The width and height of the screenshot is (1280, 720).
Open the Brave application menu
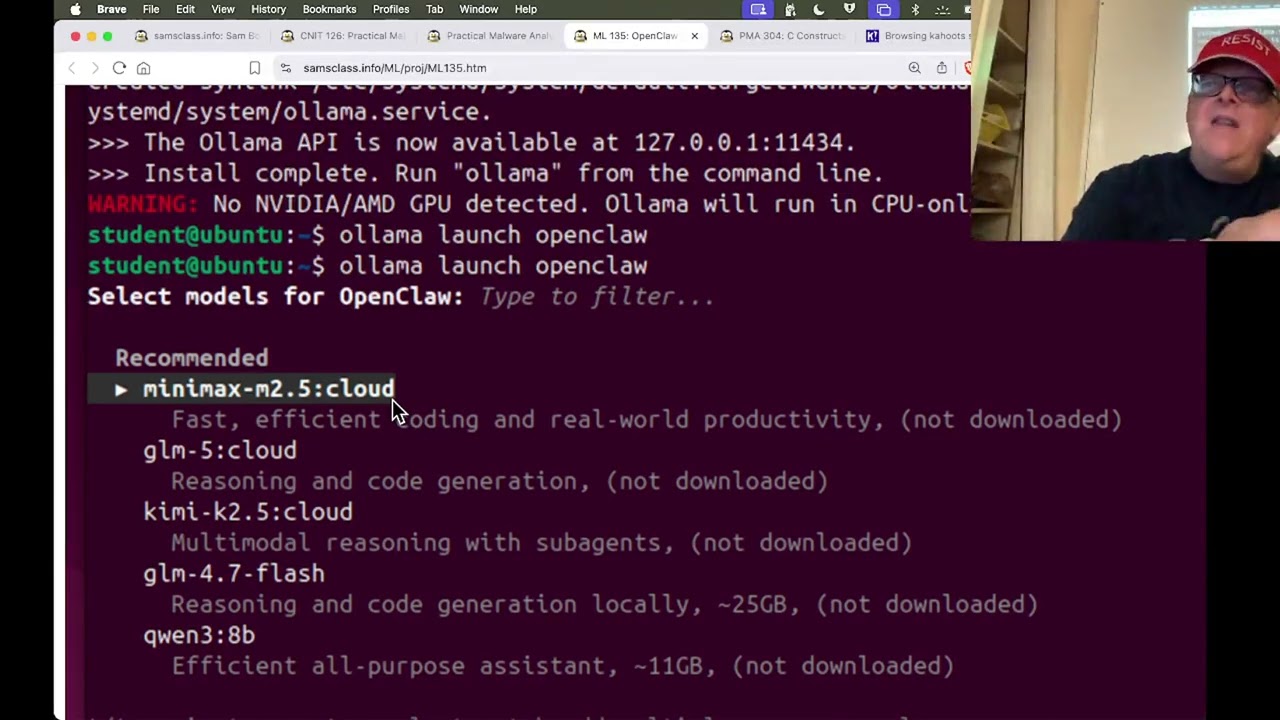[111, 9]
